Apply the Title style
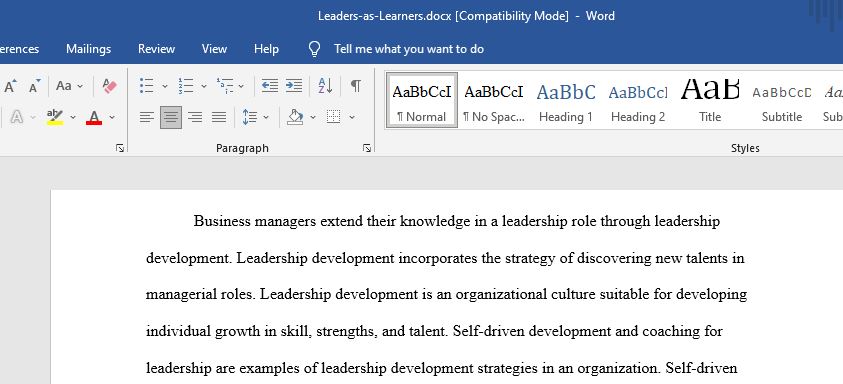Screen dimensions: 843x384 coord(710,101)
